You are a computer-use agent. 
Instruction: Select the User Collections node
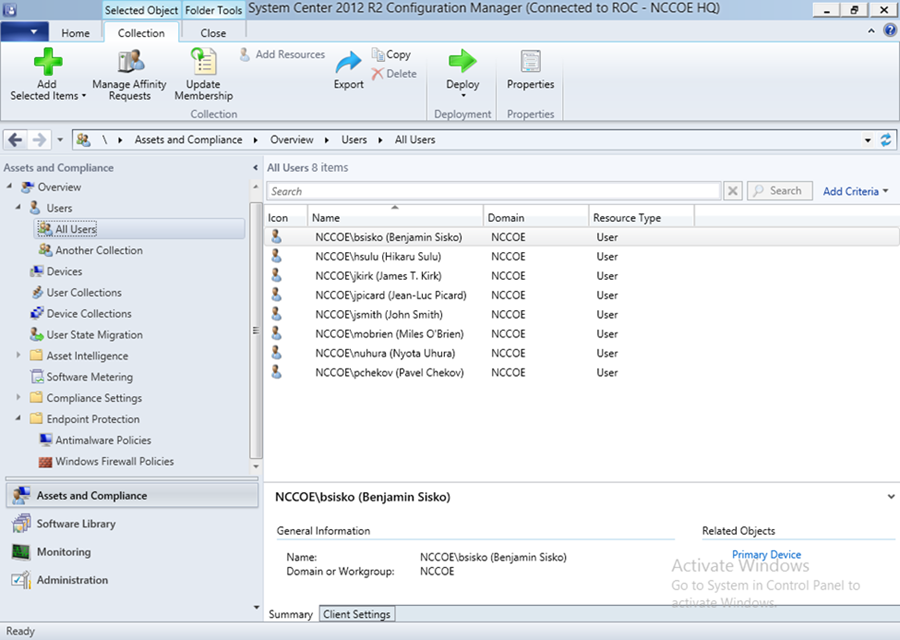tap(84, 293)
